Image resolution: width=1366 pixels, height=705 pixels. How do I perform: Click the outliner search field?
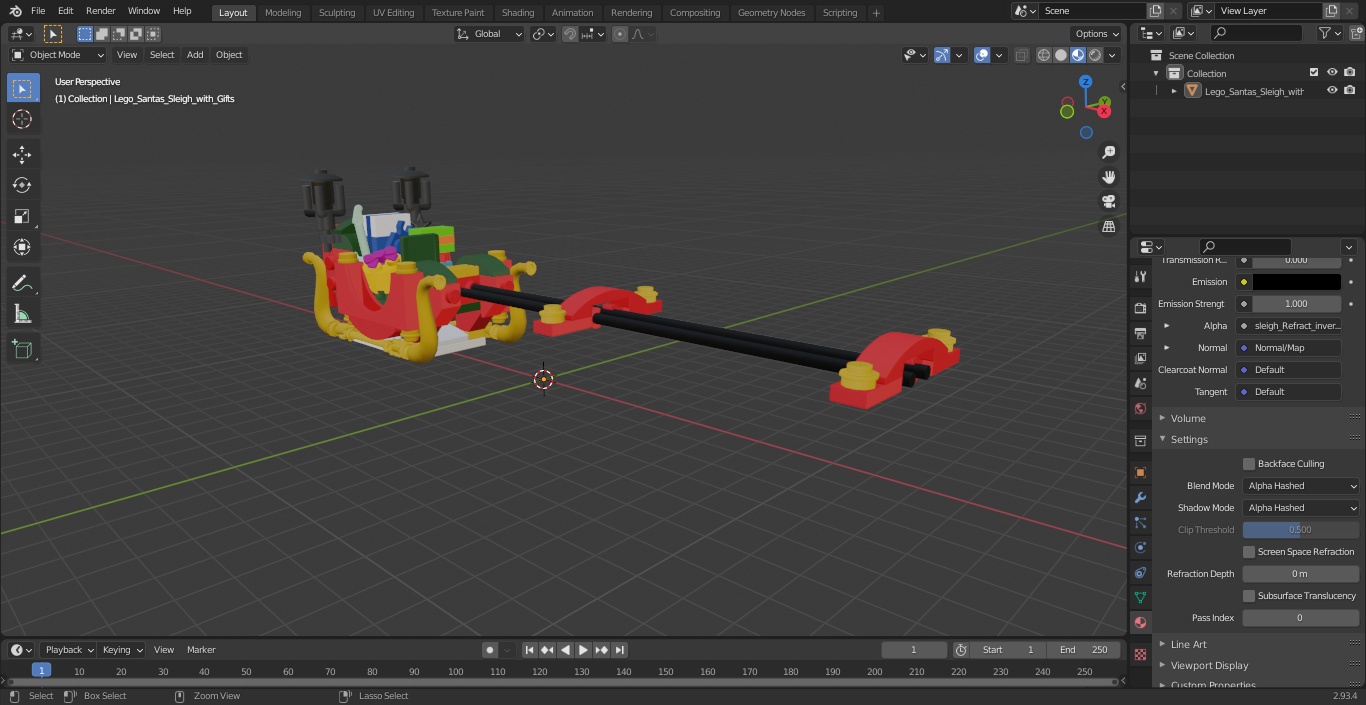coord(1256,33)
